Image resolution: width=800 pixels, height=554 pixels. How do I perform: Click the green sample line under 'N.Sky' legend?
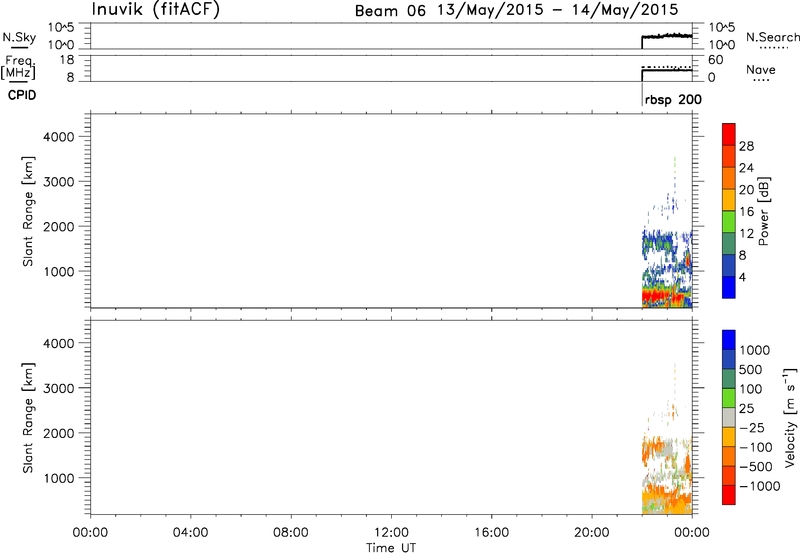click(19, 48)
